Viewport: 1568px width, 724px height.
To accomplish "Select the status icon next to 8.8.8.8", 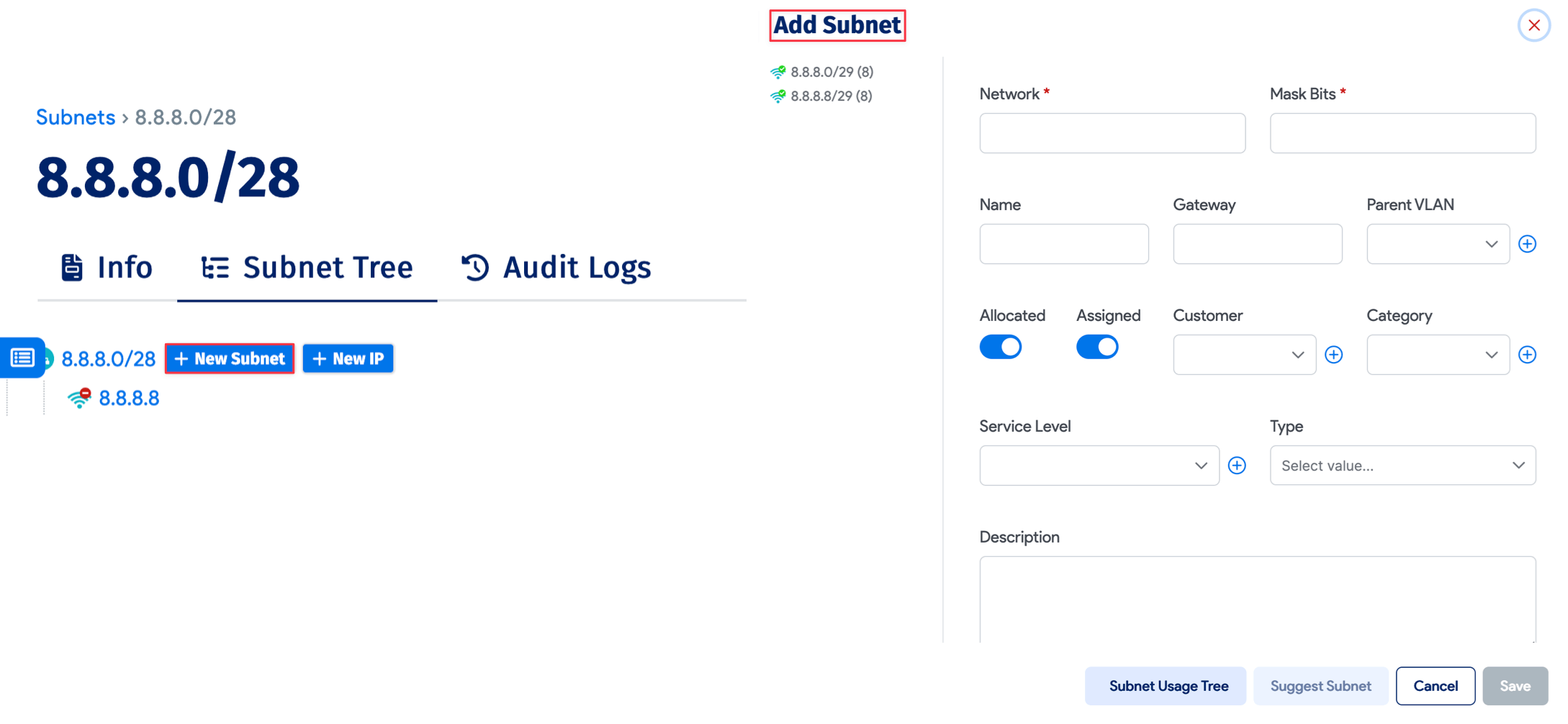I will [78, 397].
